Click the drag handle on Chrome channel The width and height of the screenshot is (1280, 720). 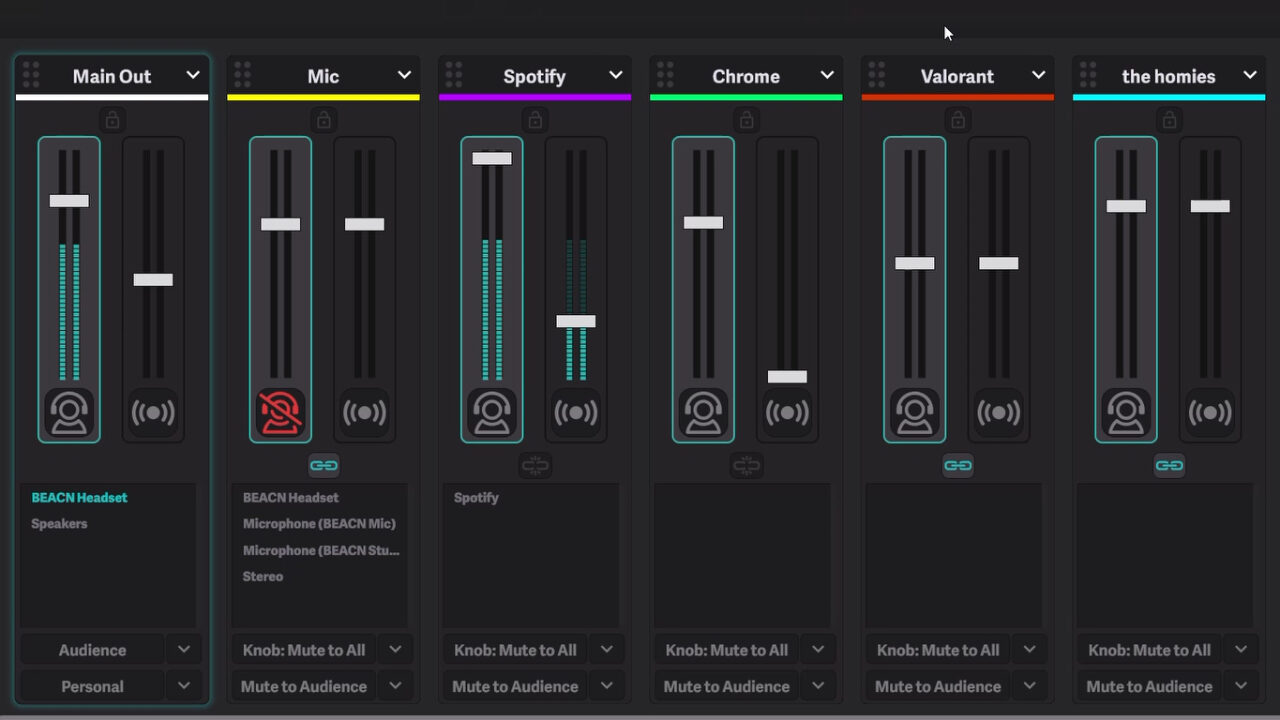click(665, 75)
